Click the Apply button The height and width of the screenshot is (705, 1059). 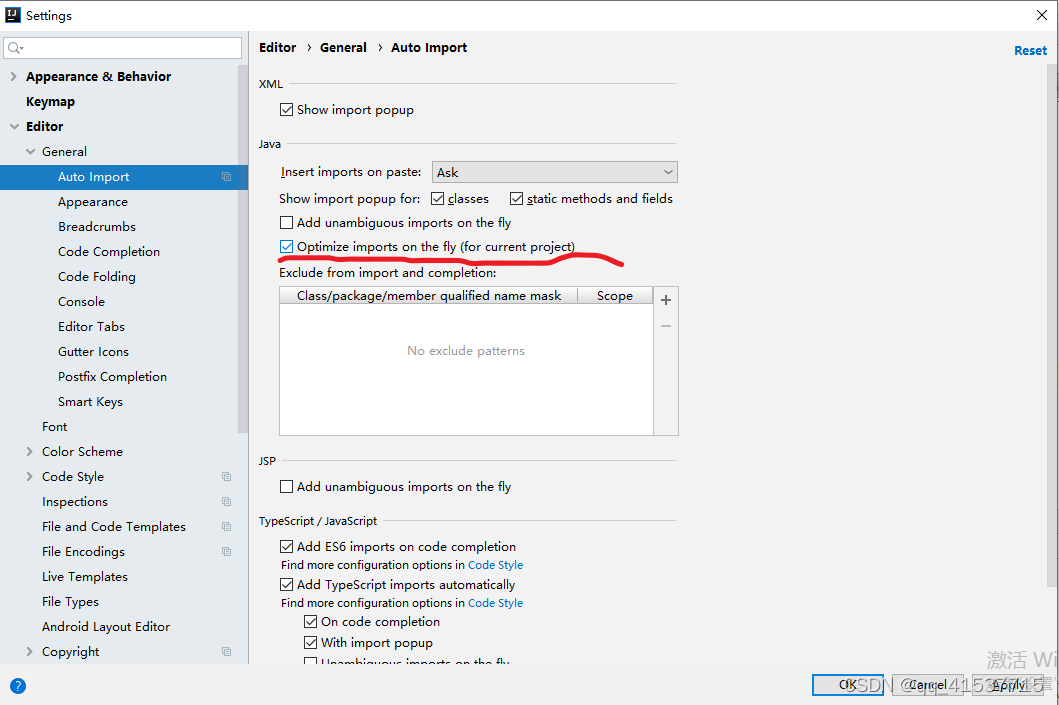click(1008, 685)
